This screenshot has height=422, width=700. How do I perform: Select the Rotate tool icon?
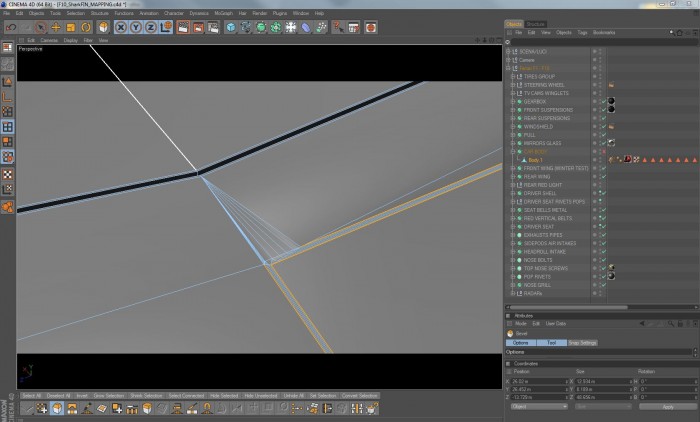click(86, 28)
